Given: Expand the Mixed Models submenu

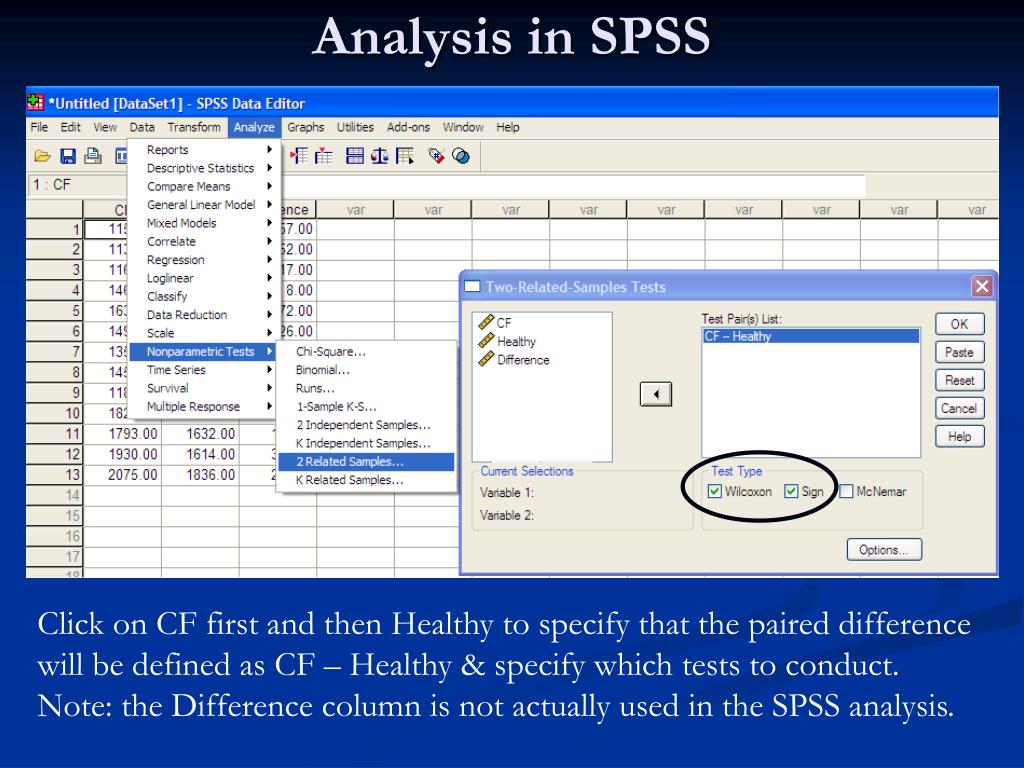Looking at the screenshot, I should (204, 223).
